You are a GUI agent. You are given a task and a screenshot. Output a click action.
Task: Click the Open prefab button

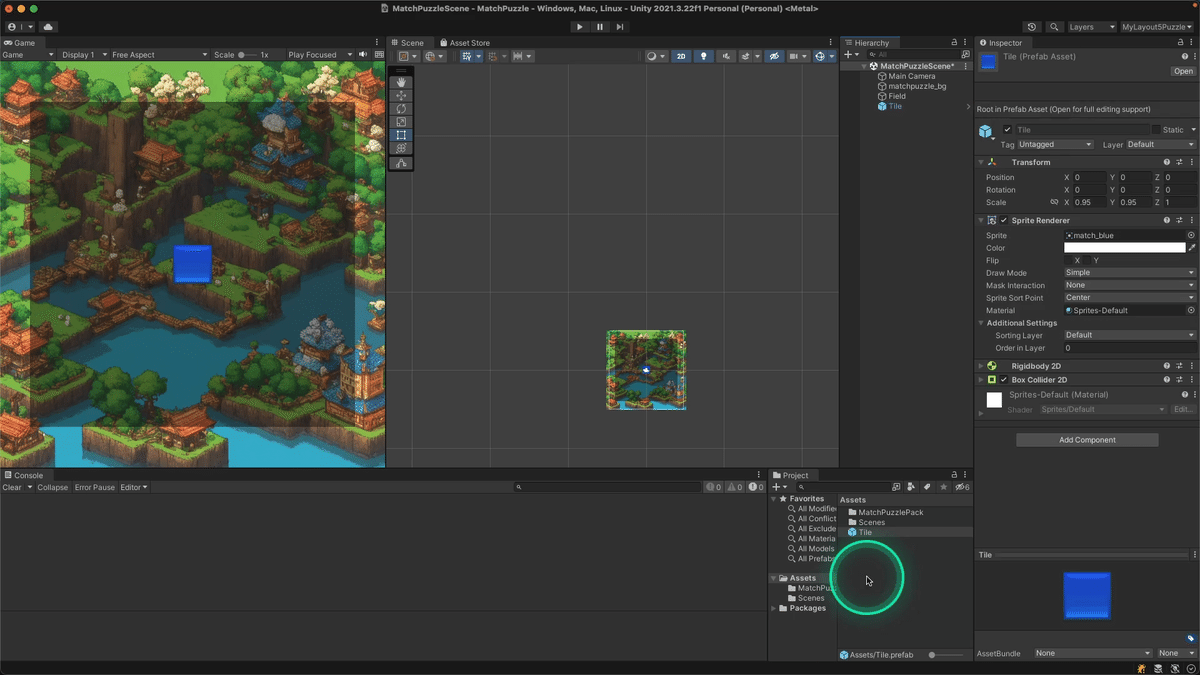pos(1183,71)
